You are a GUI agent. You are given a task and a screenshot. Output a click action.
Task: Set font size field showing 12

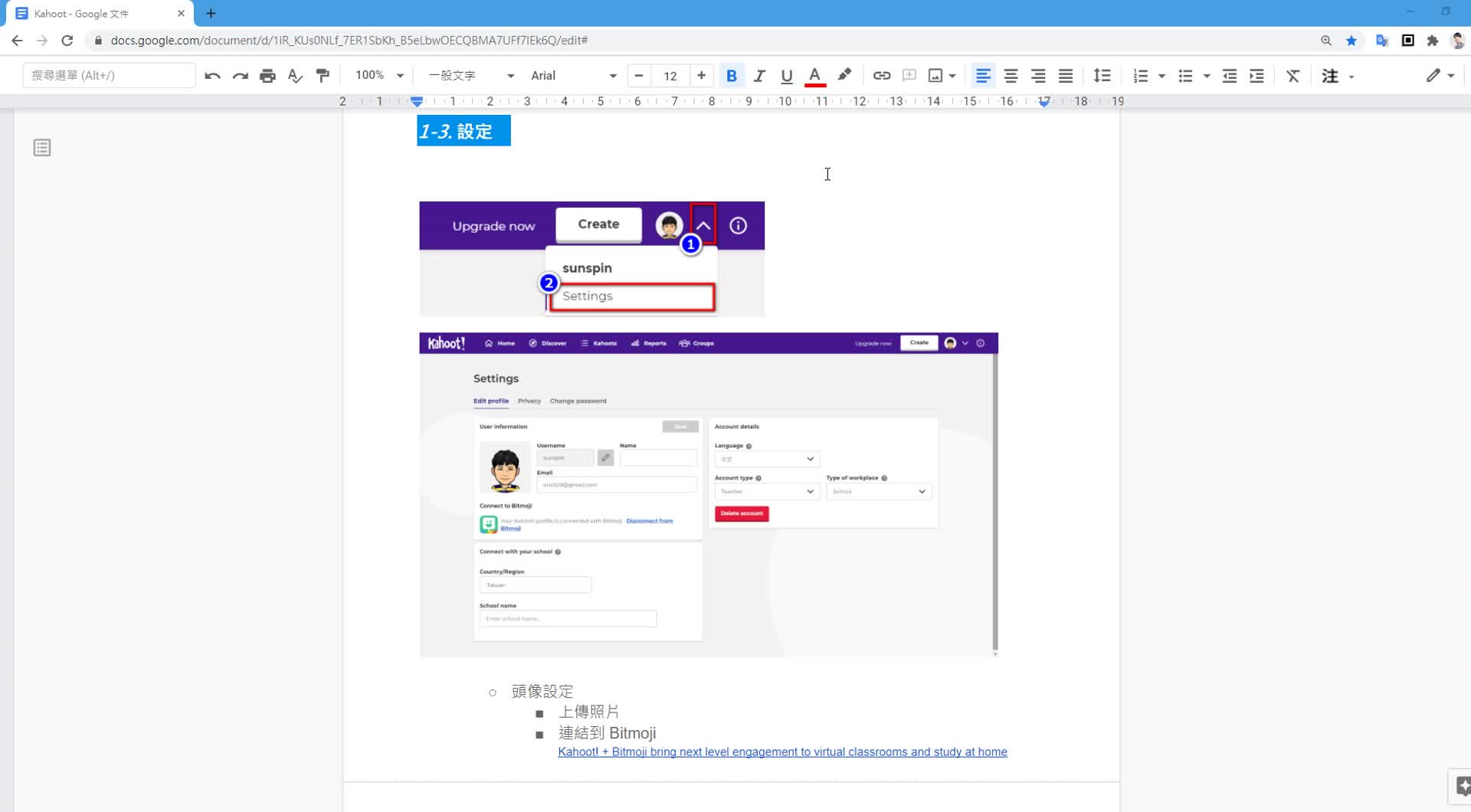tap(670, 75)
